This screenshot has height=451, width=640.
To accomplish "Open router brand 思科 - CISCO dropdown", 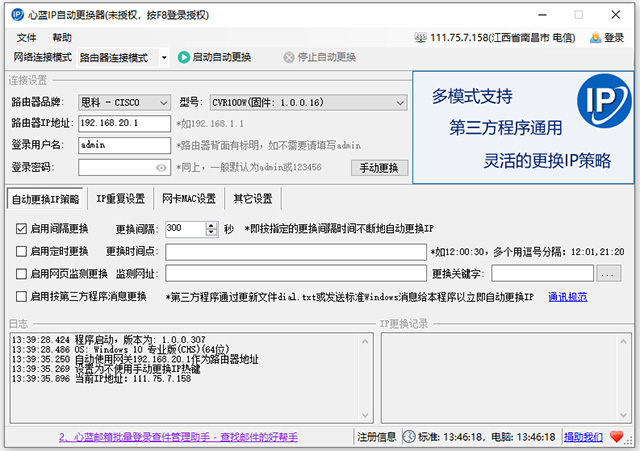I will click(x=124, y=102).
